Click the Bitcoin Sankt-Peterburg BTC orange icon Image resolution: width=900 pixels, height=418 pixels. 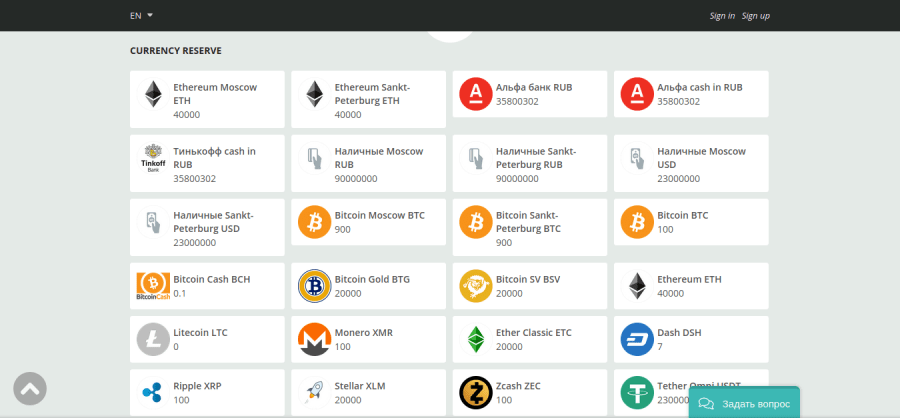pos(476,222)
